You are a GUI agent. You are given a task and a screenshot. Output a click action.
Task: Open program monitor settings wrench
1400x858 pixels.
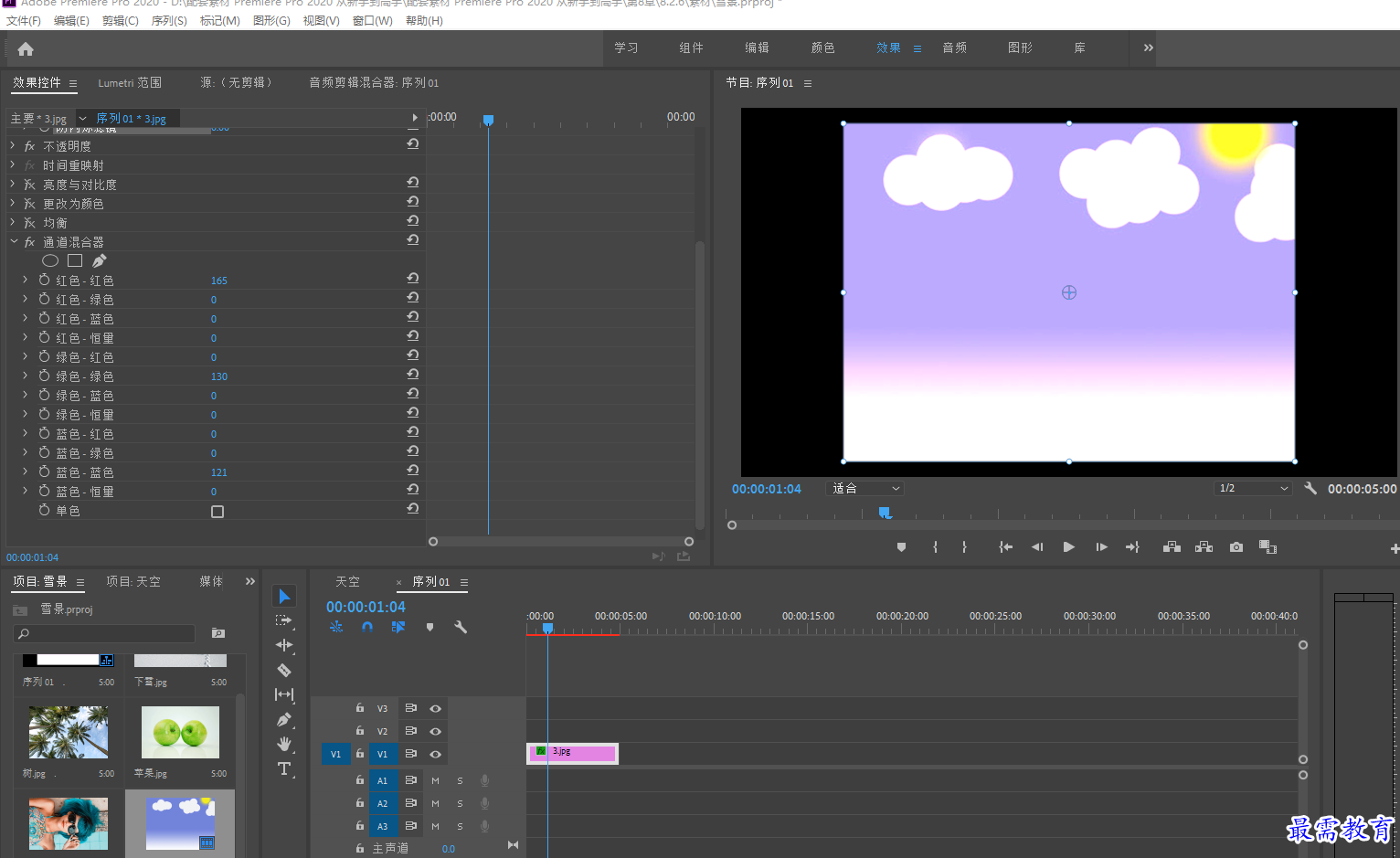point(1310,488)
